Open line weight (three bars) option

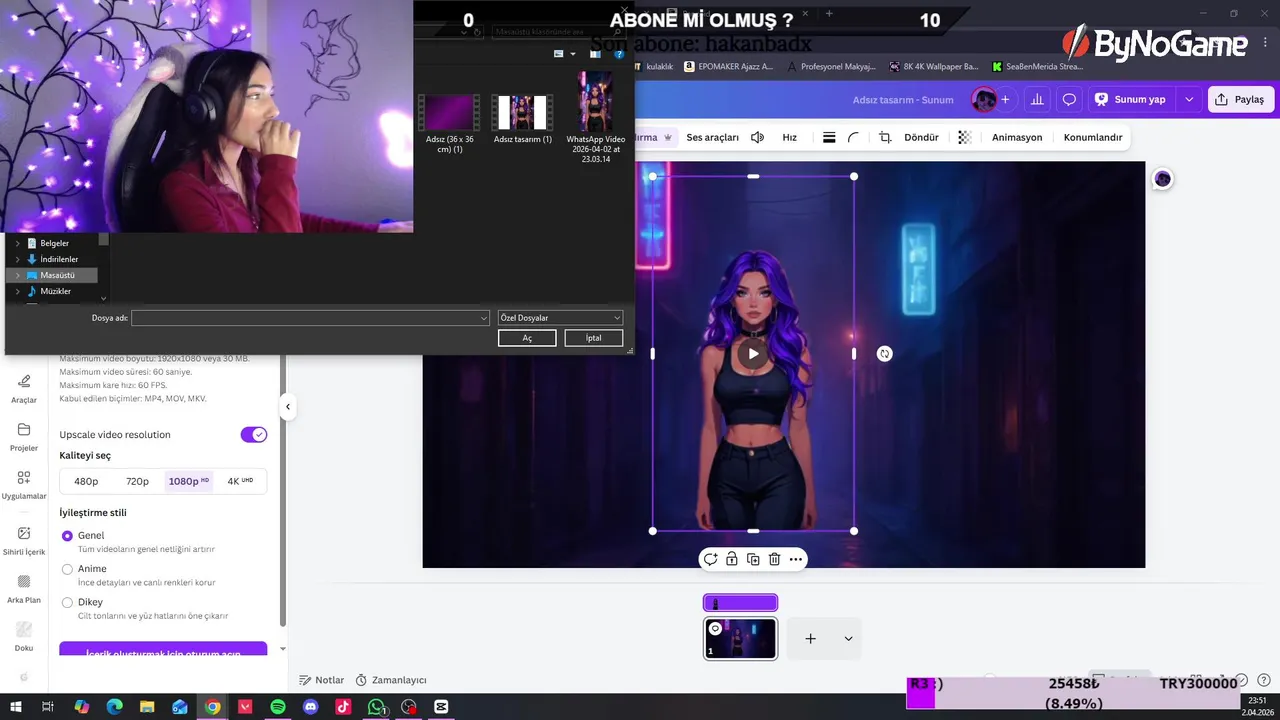click(829, 137)
